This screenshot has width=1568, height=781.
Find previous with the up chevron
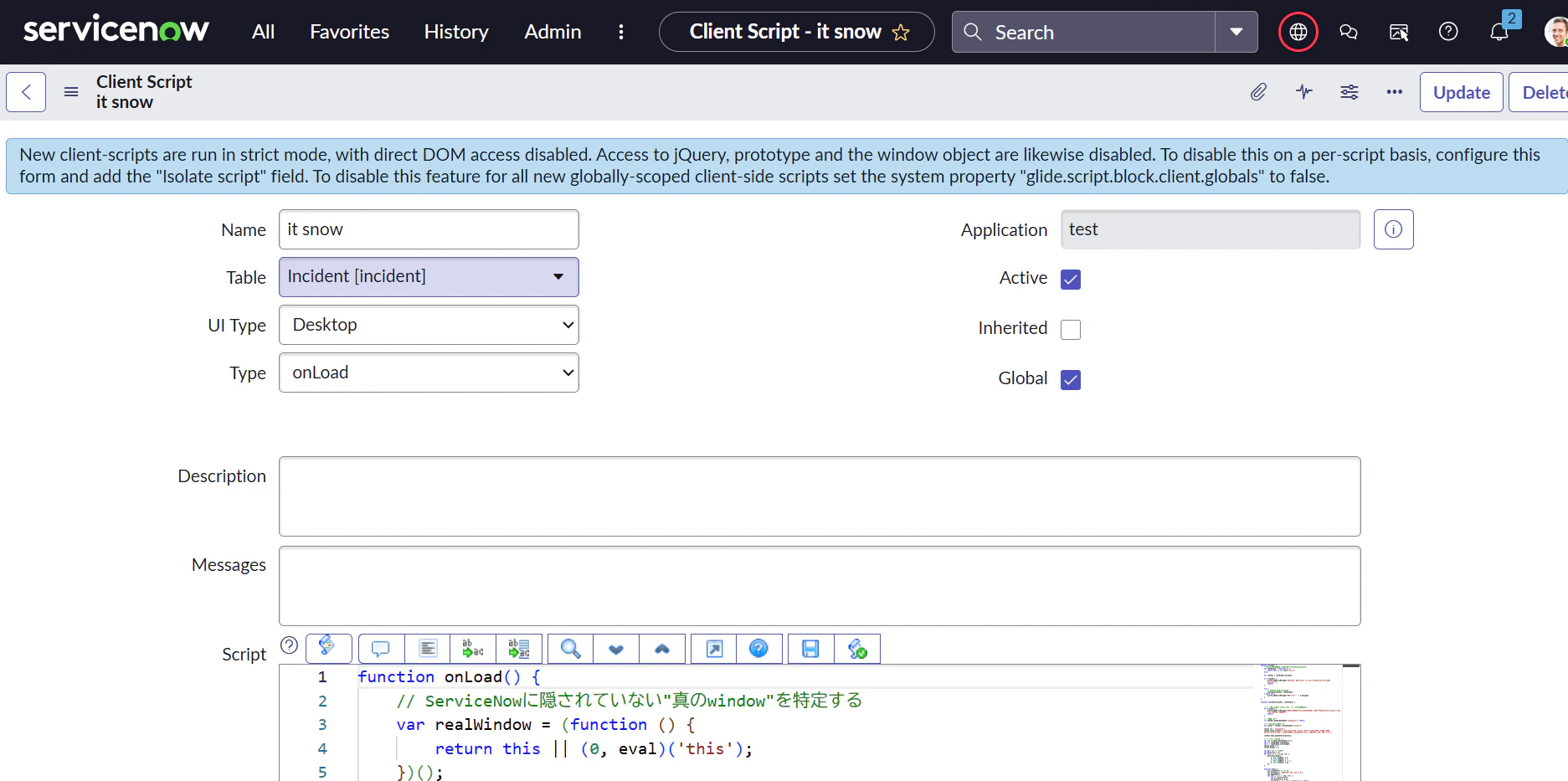pos(662,649)
